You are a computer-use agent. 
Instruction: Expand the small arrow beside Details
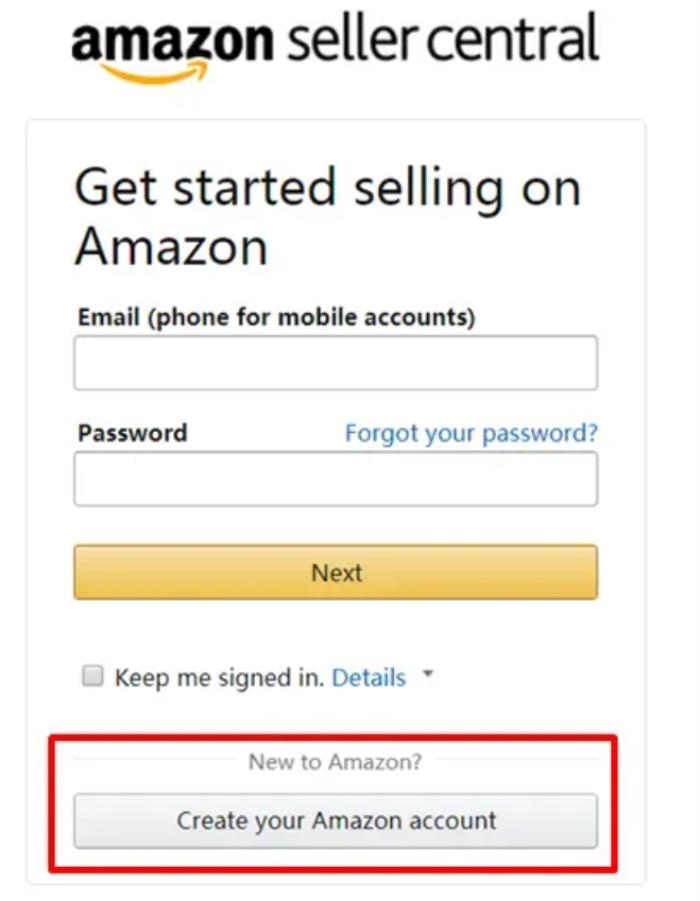pos(428,676)
